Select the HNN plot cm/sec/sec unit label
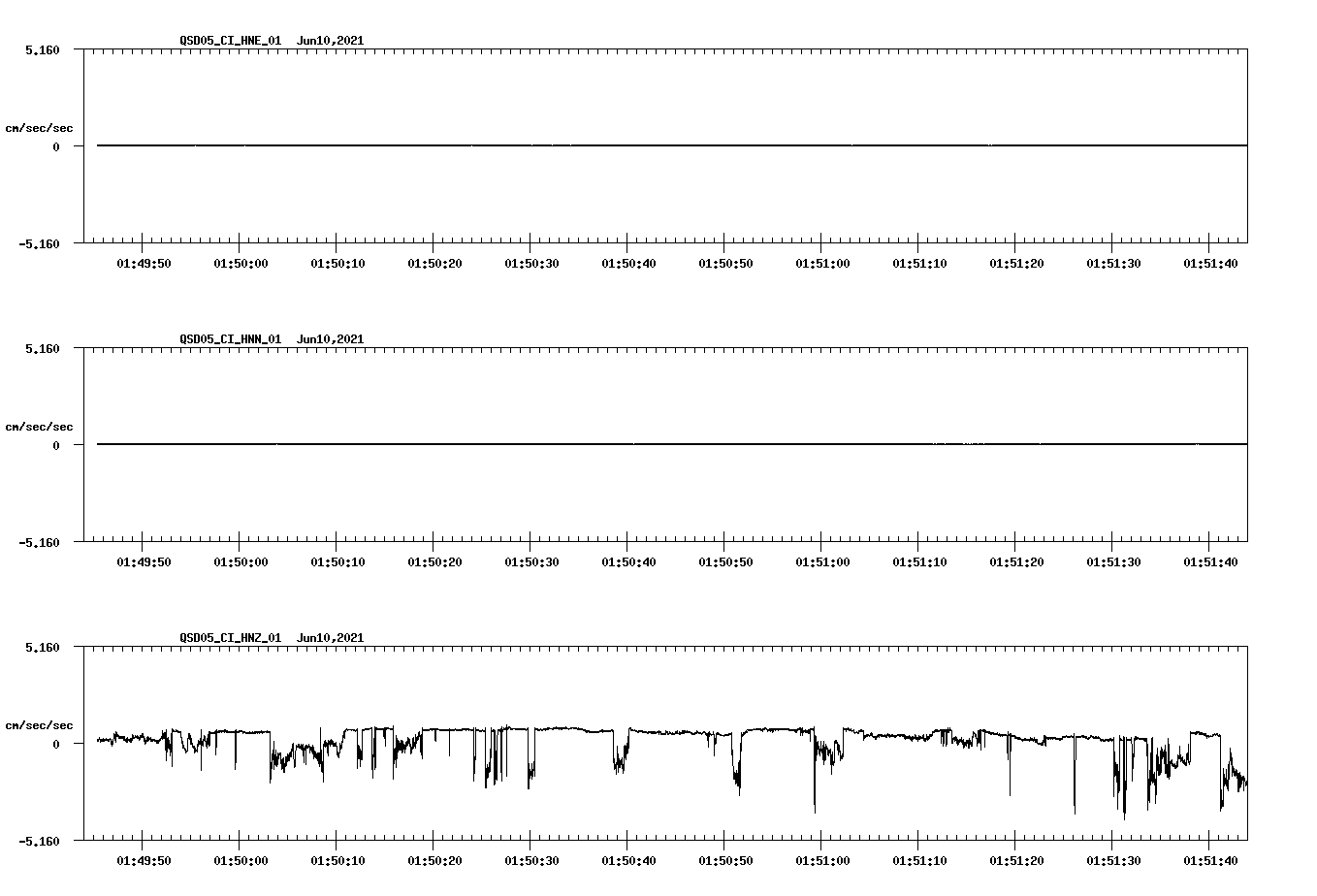The image size is (1317, 896). 39,427
